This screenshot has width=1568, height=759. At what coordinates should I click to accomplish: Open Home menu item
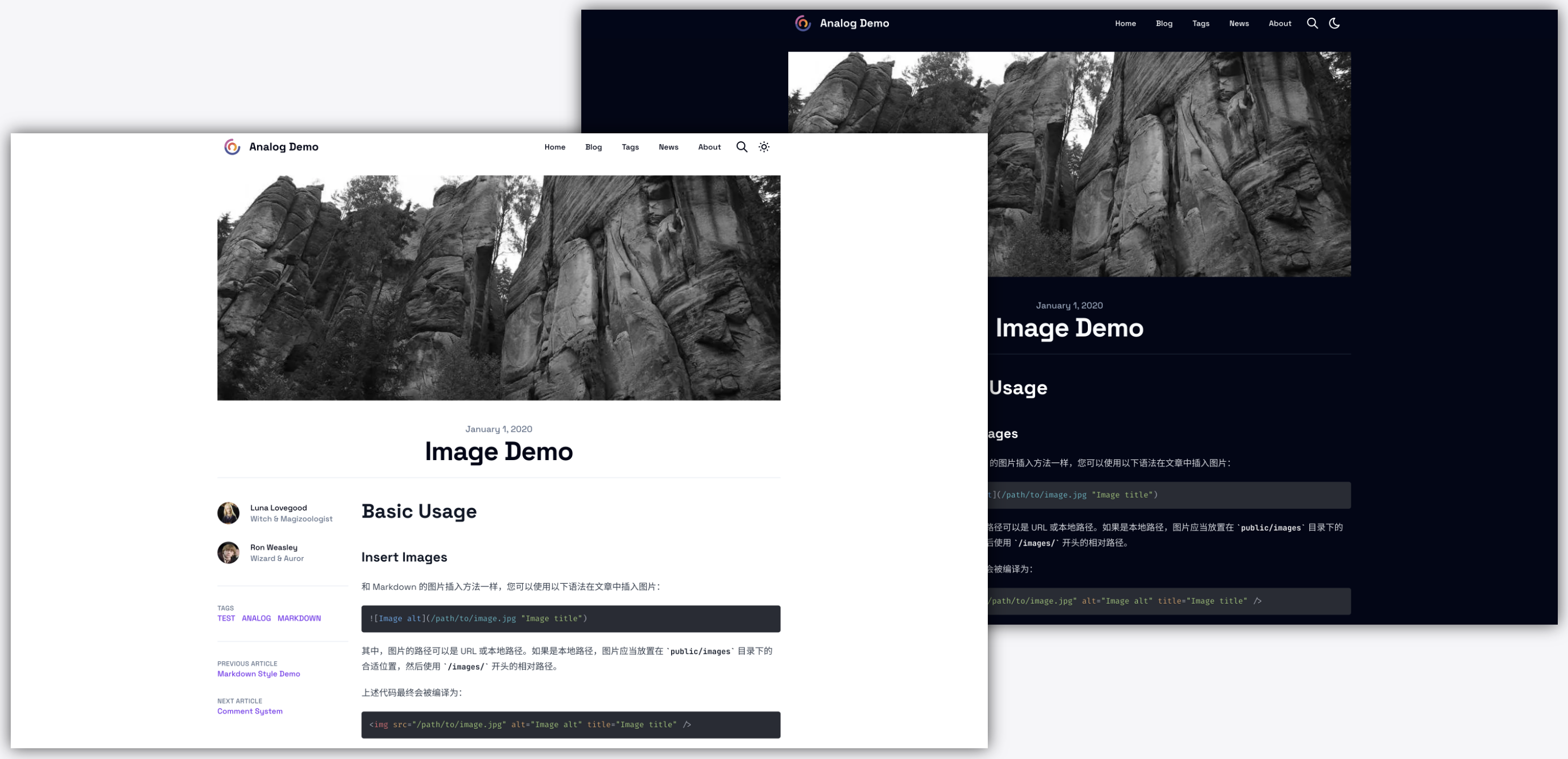pyautogui.click(x=555, y=147)
